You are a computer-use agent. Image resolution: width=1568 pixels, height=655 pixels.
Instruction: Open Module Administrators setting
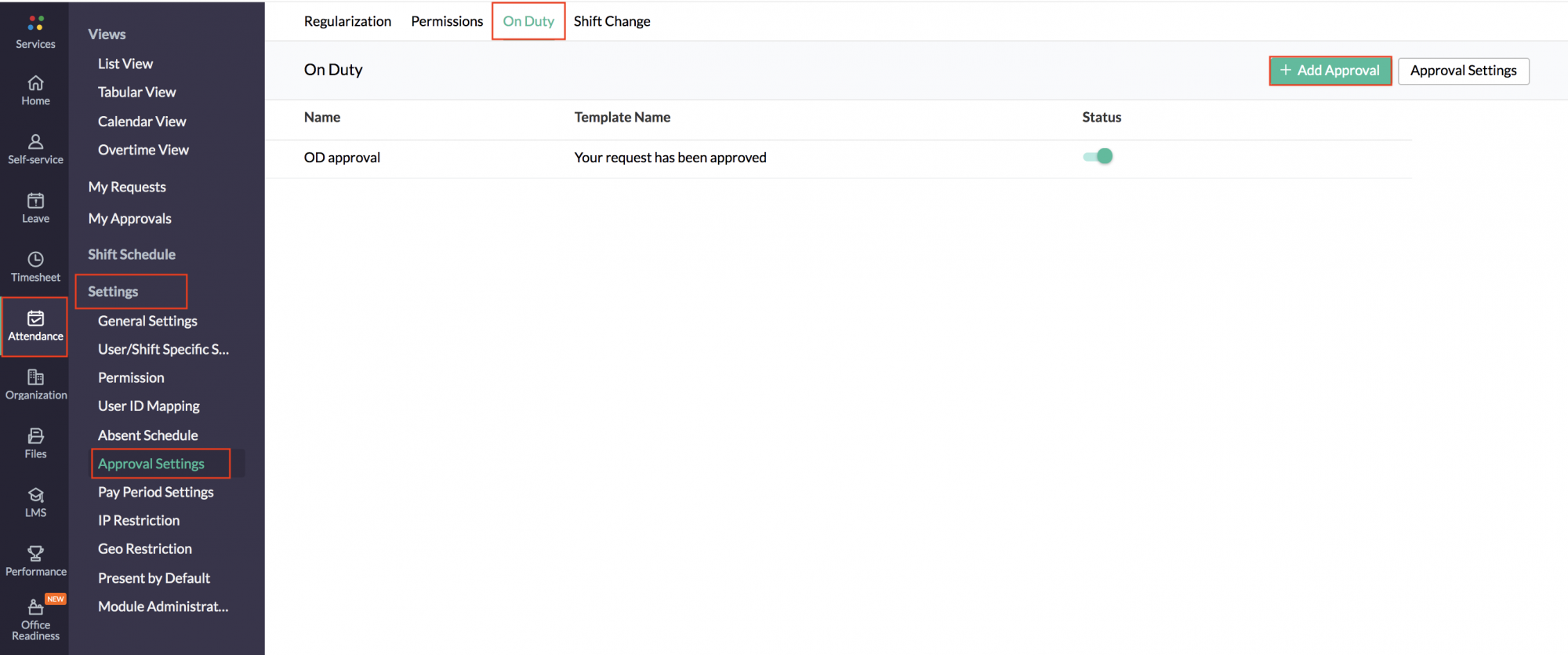163,606
